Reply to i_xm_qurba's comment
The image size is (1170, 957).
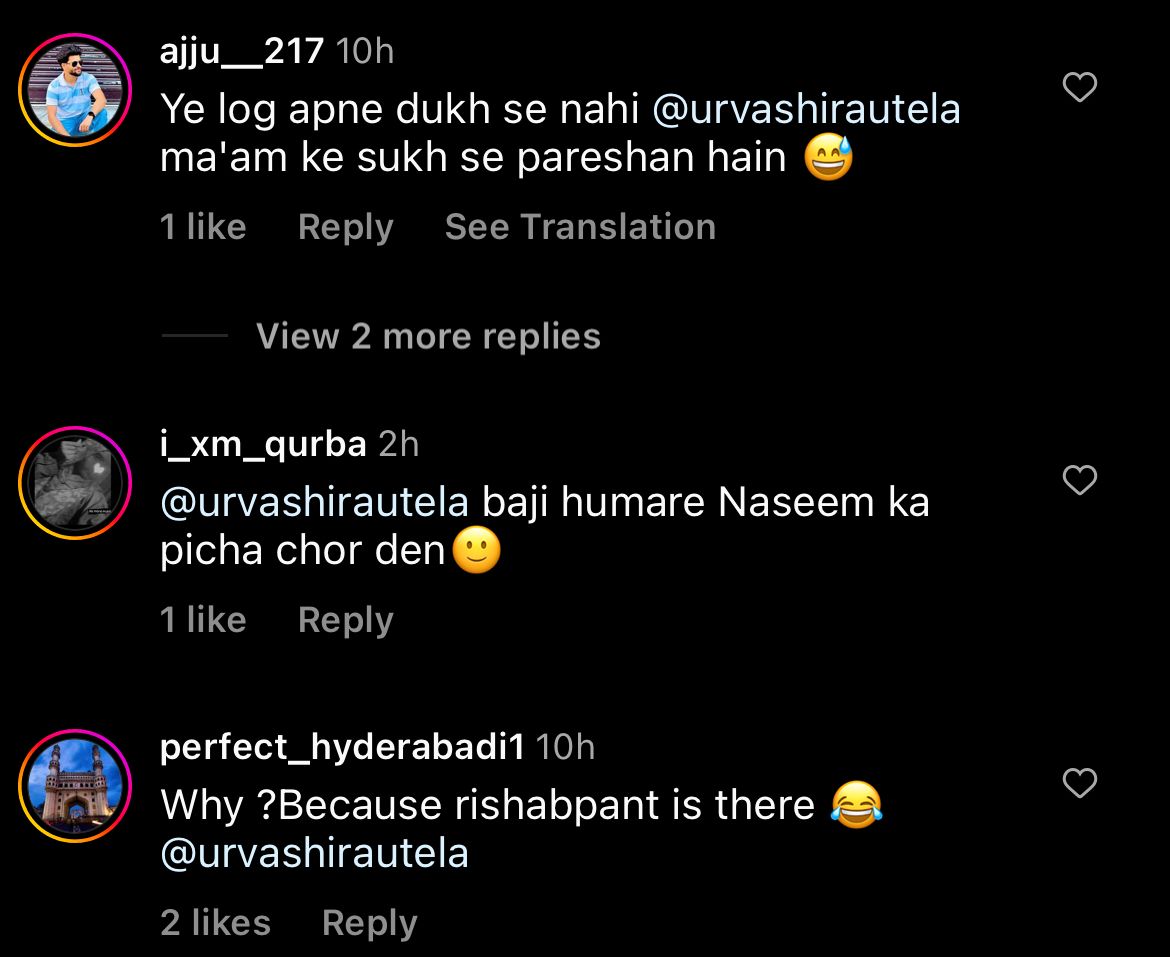point(345,620)
